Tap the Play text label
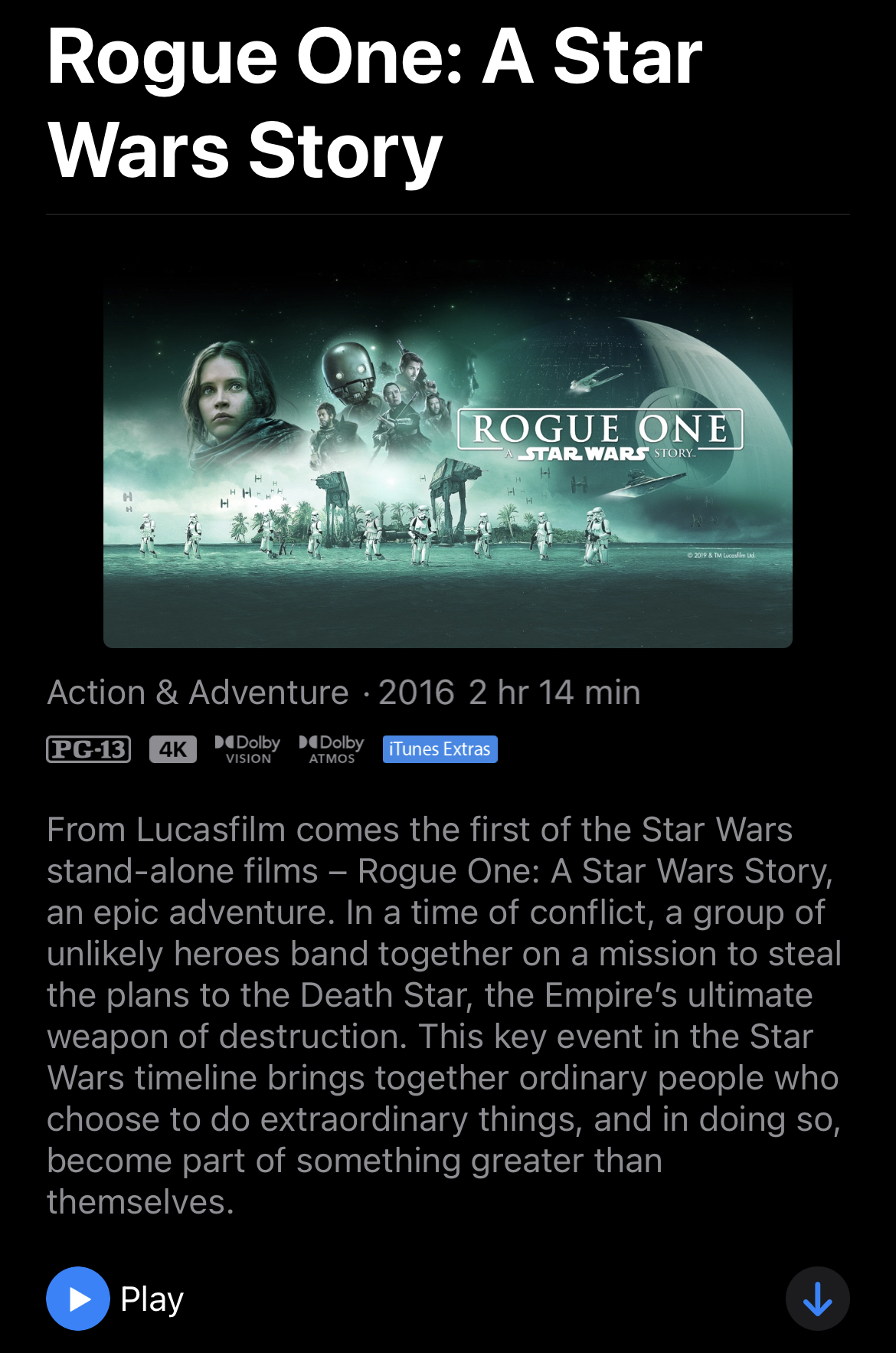896x1353 pixels. tap(152, 1299)
